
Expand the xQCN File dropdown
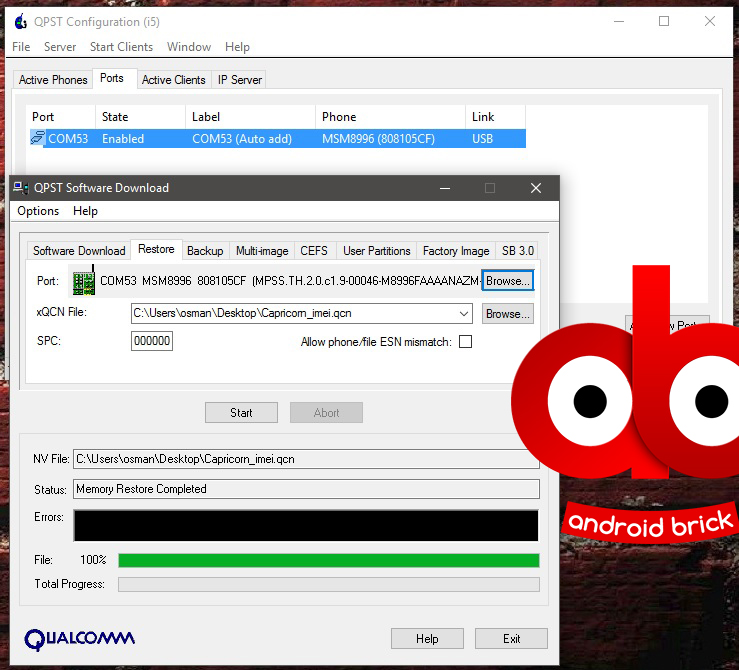(x=463, y=314)
